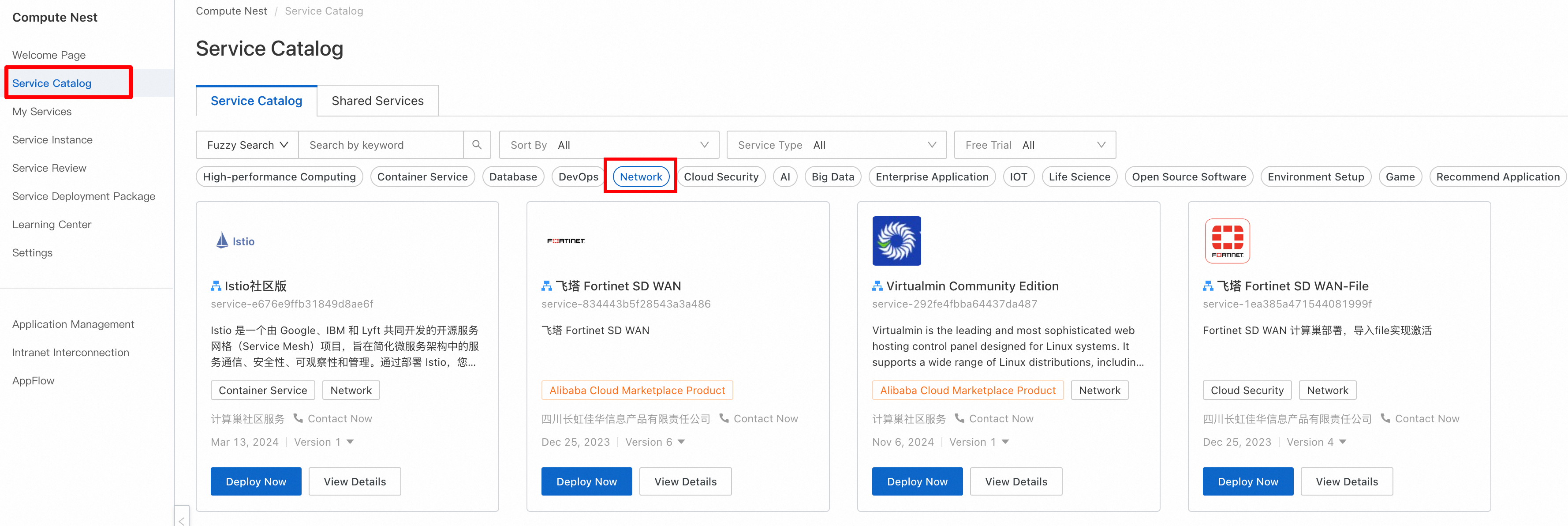Click network icon beside Virtualmin Community Edition
Viewport: 1568px width, 526px height.
(877, 286)
